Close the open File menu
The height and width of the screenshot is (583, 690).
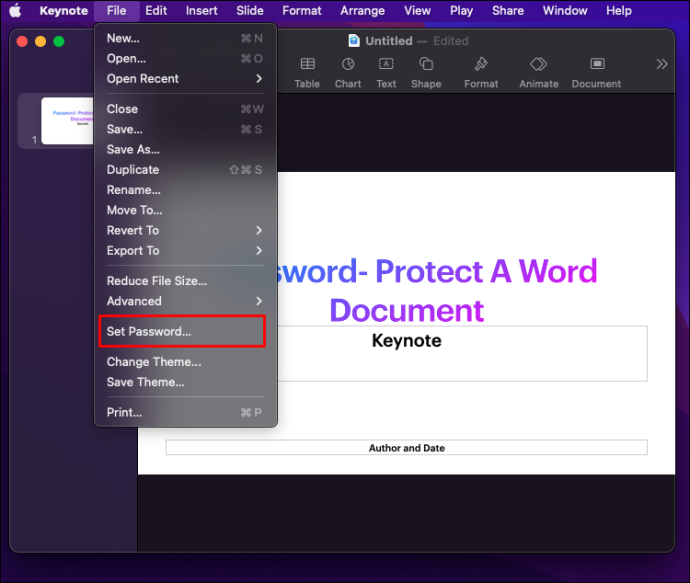pyautogui.click(x=117, y=11)
